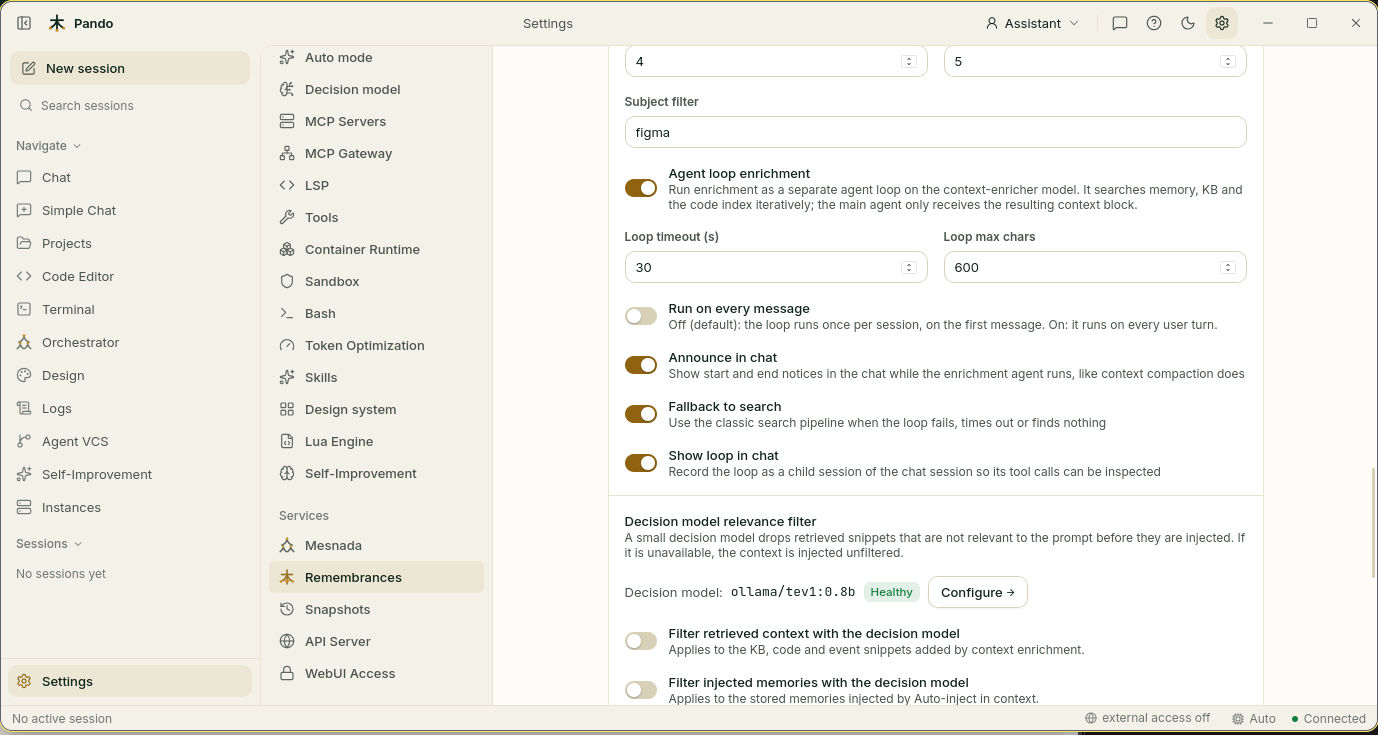Select Token Optimization settings page
This screenshot has height=735, width=1378.
pos(376,345)
